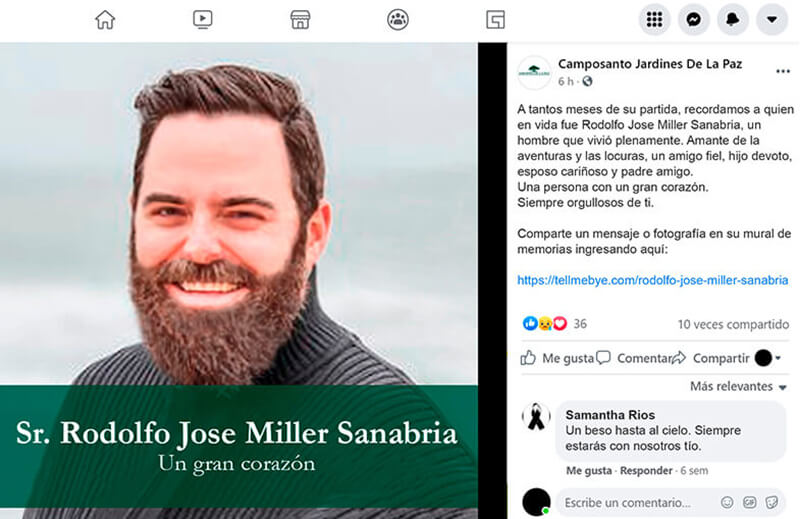This screenshot has height=519, width=800.
Task: Open the nine-dot menu grid icon
Action: pyautogui.click(x=655, y=20)
